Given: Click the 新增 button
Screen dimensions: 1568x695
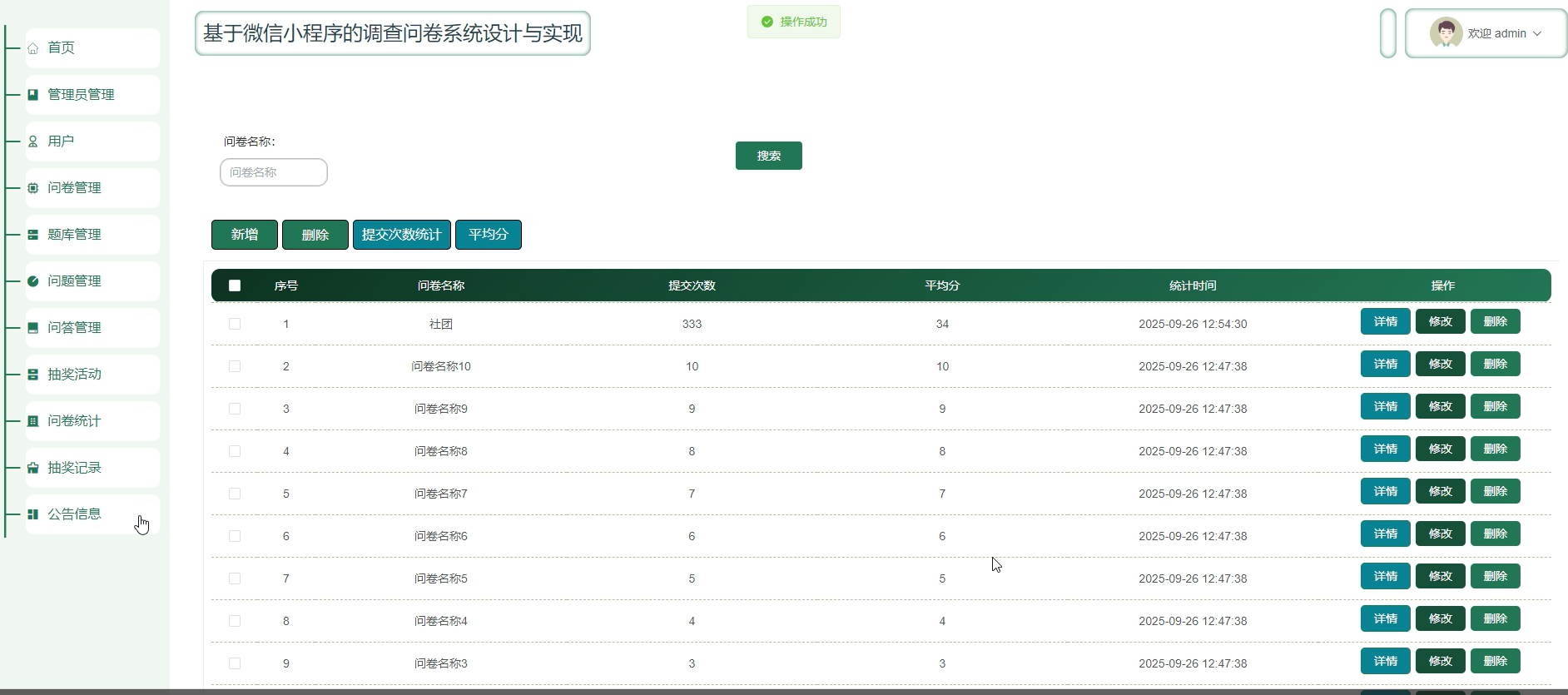Looking at the screenshot, I should (245, 235).
